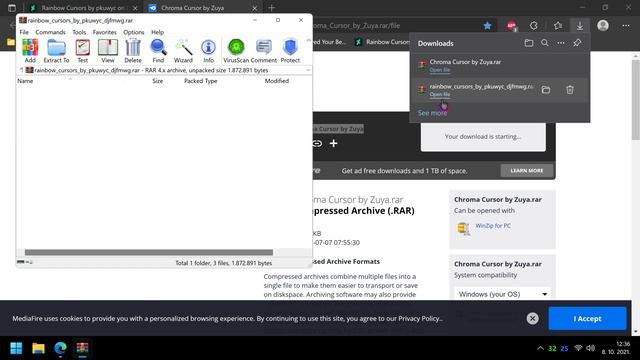The height and width of the screenshot is (360, 640).
Task: Click See more in Downloads panel
Action: tap(432, 113)
